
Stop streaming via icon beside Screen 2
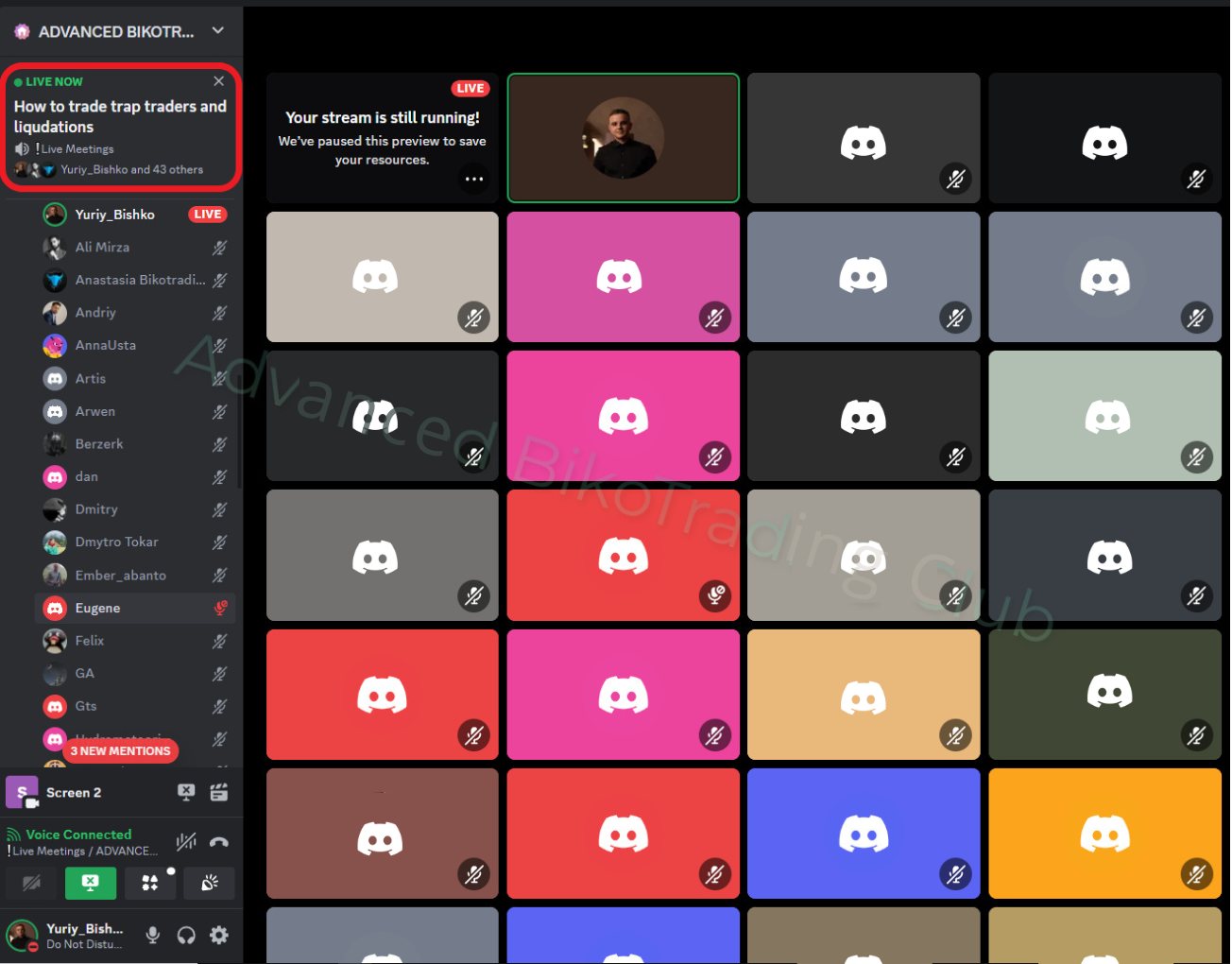coord(186,793)
